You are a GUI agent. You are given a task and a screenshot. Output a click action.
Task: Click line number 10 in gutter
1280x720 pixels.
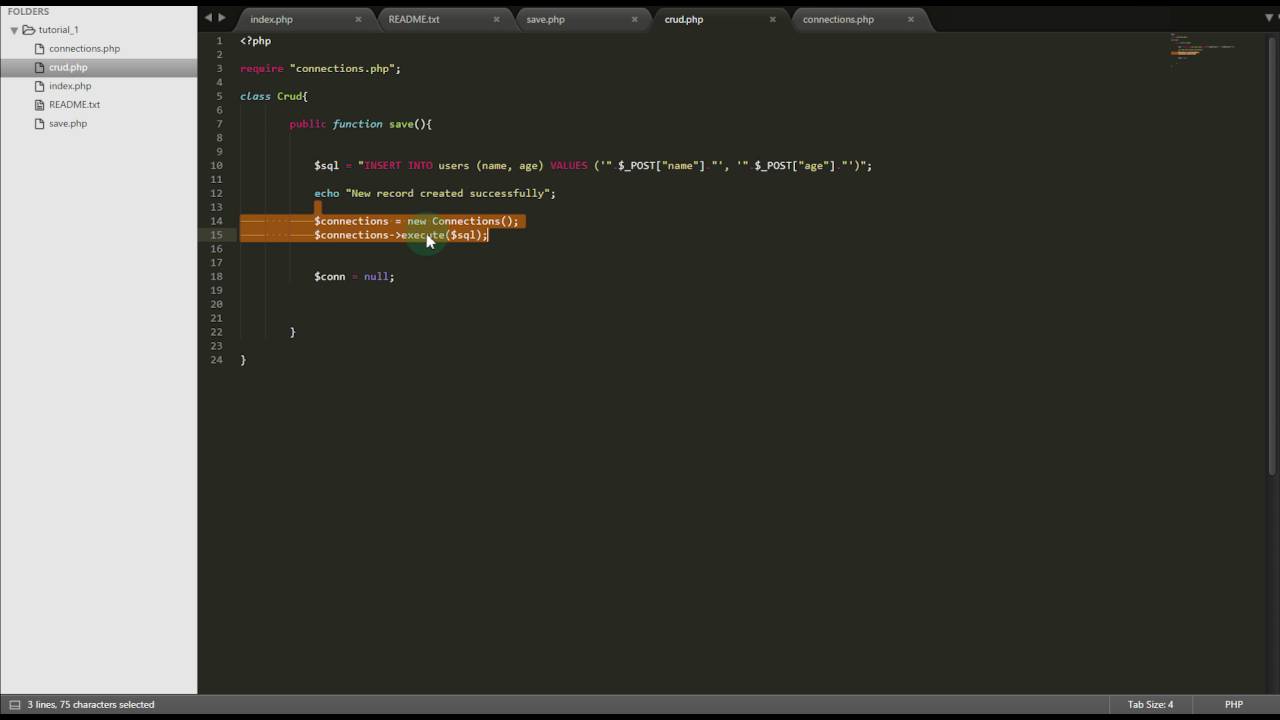point(216,165)
